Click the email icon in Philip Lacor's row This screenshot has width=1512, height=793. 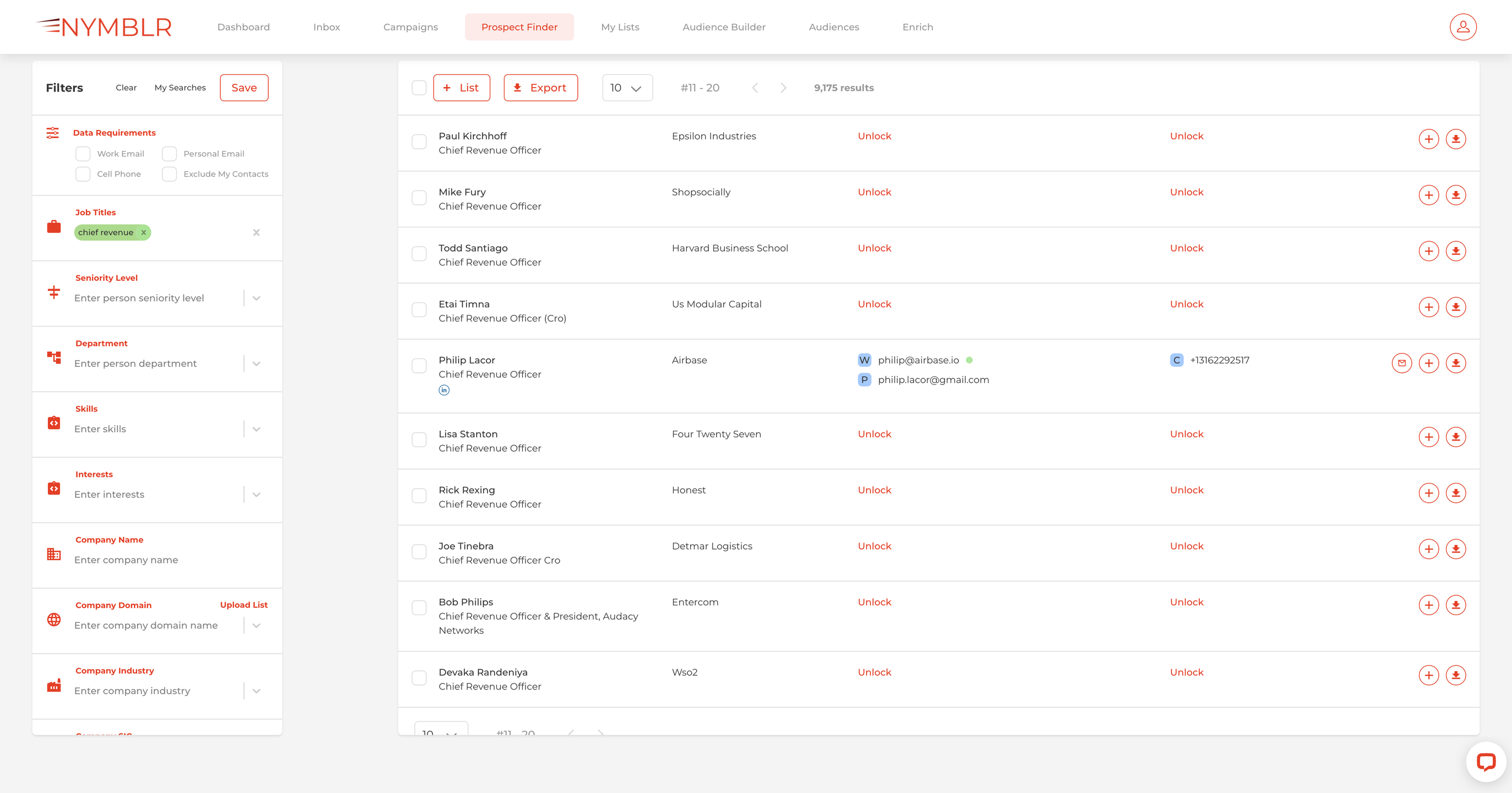coord(1401,363)
